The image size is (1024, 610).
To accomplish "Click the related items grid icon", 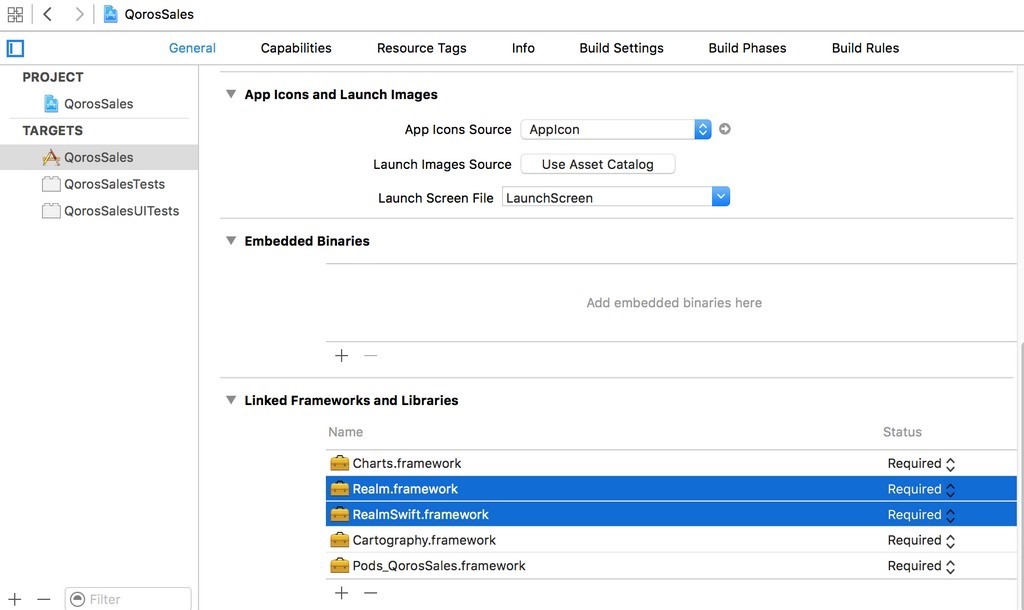I will coord(15,15).
